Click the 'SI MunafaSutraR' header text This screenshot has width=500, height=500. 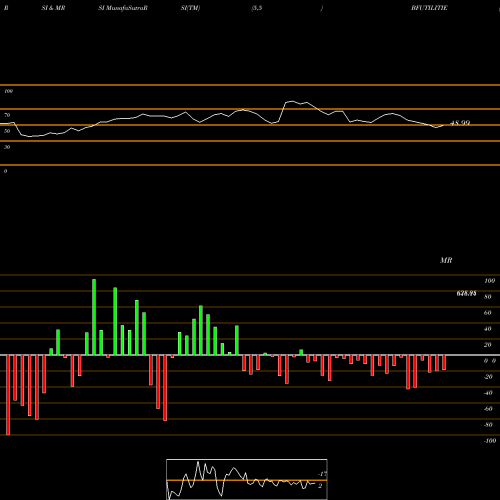pos(123,8)
